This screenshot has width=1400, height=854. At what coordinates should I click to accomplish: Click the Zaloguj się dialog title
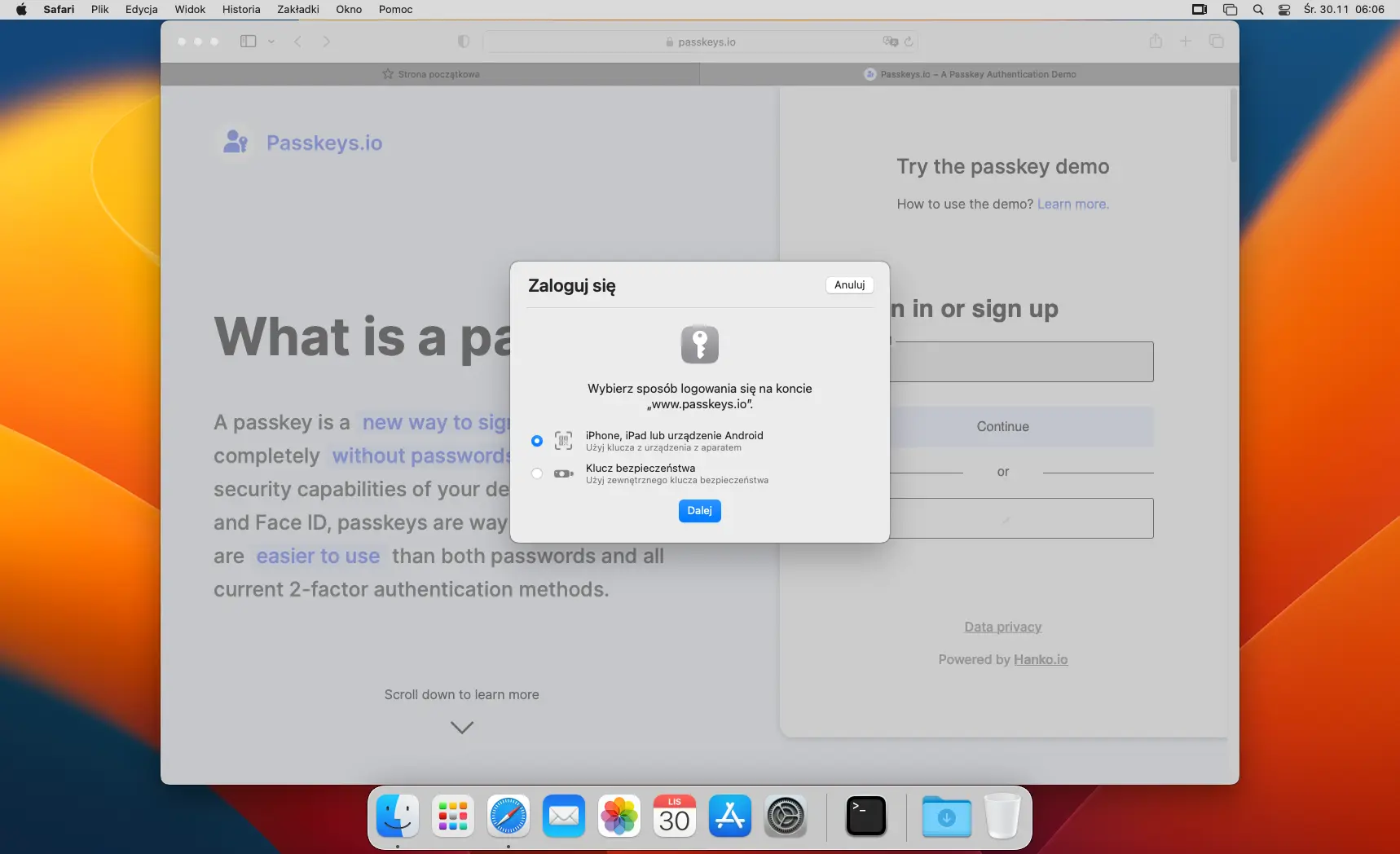coord(572,286)
